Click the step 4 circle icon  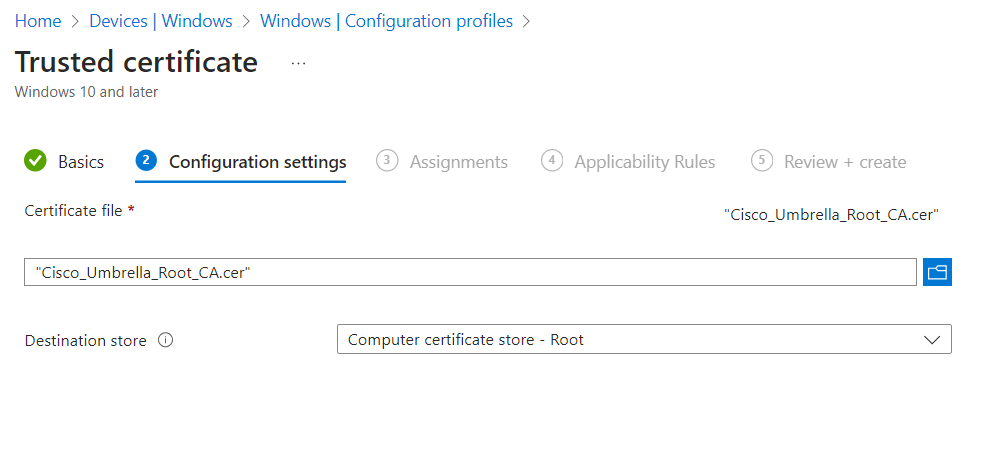coord(551,161)
